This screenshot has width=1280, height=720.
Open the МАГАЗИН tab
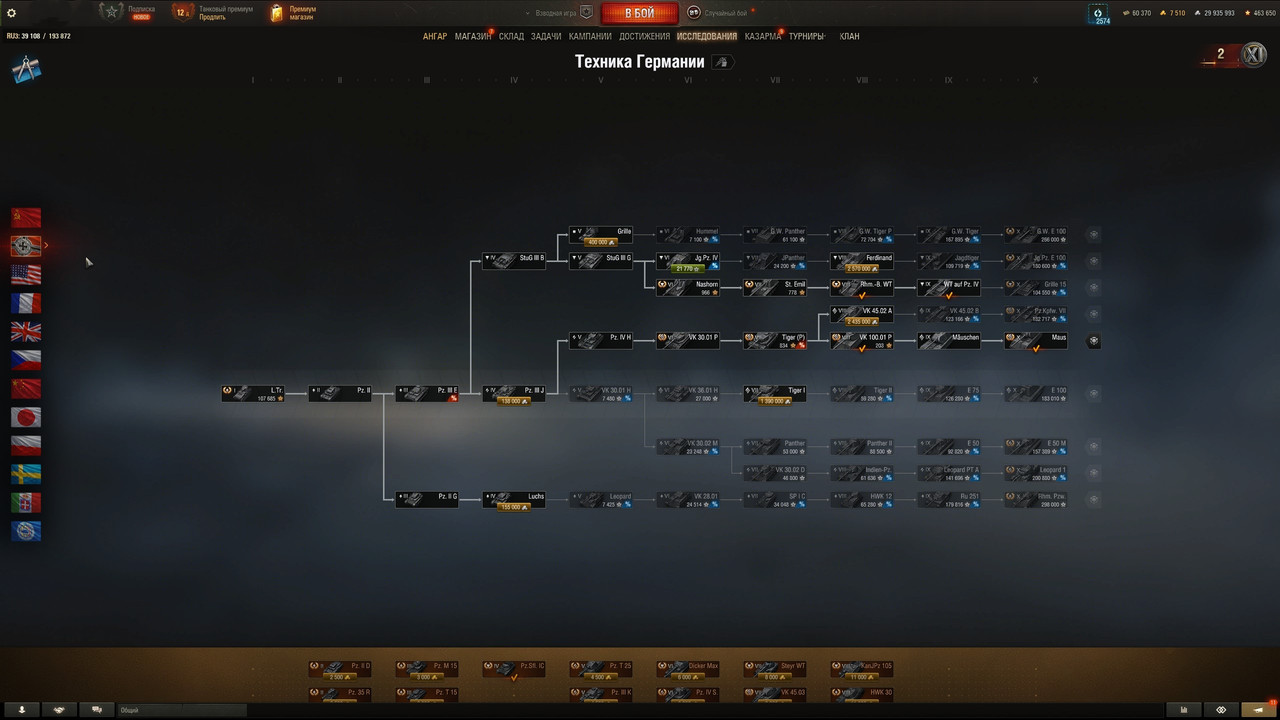[x=472, y=37]
